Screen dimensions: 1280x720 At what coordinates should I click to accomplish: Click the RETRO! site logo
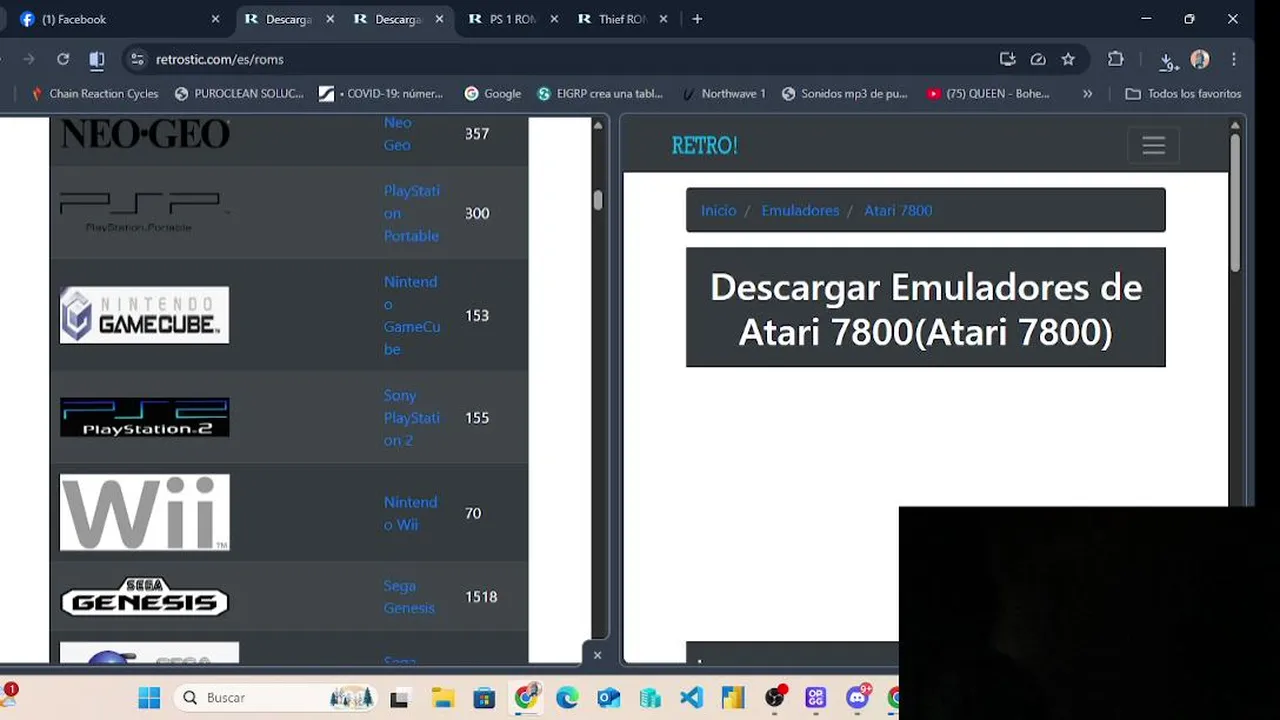(x=704, y=145)
